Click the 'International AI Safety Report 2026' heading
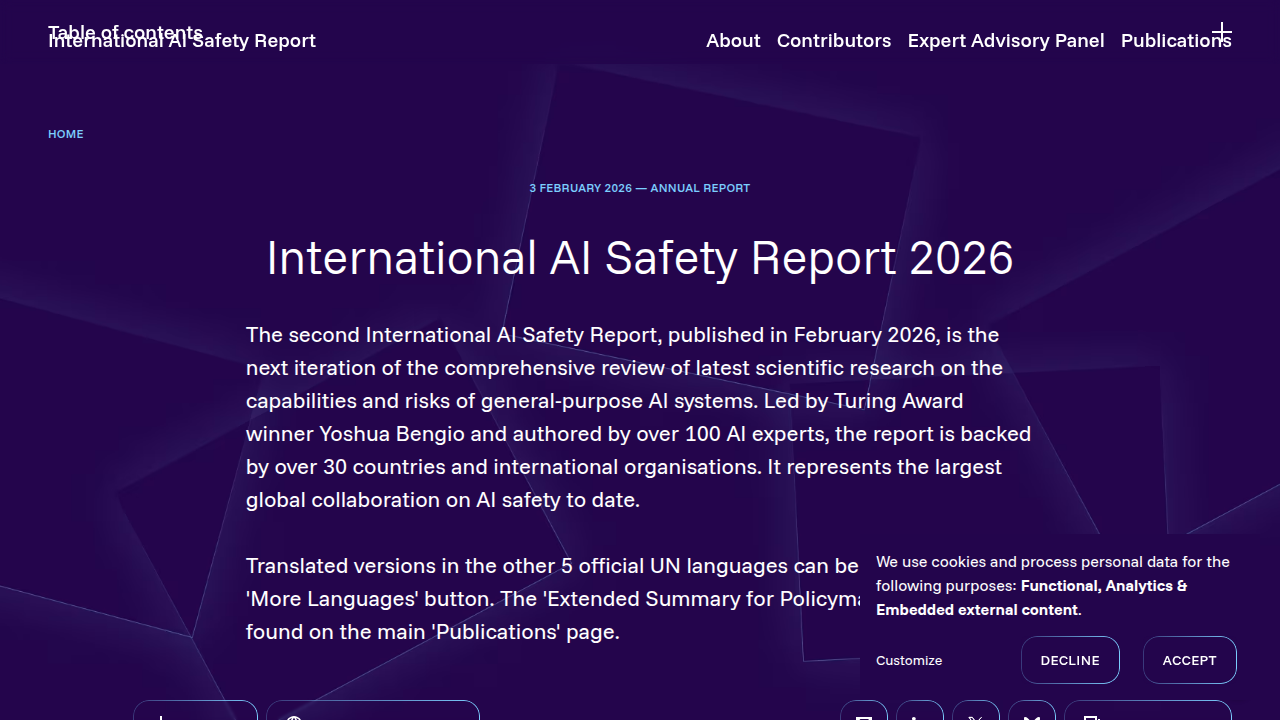Screen dimensions: 1280x720 (x=640, y=258)
